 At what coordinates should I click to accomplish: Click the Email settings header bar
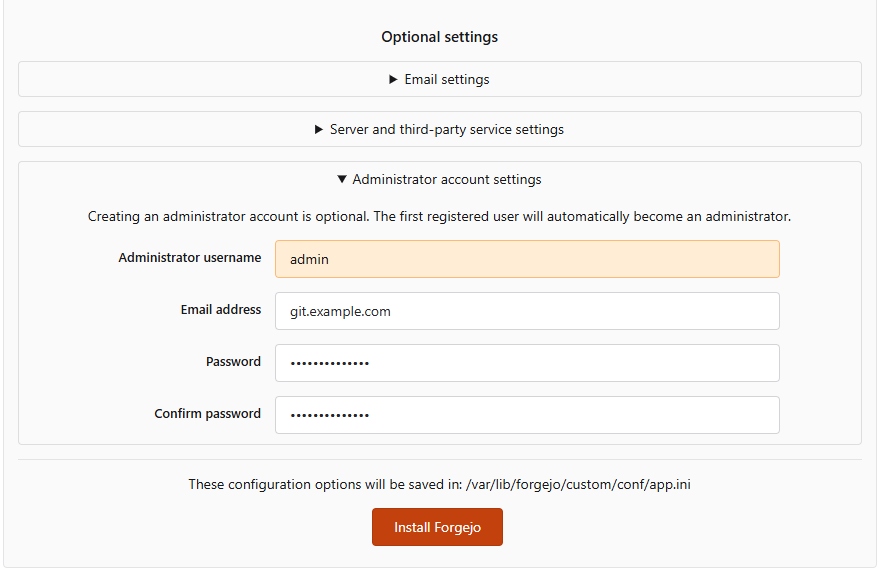439,79
